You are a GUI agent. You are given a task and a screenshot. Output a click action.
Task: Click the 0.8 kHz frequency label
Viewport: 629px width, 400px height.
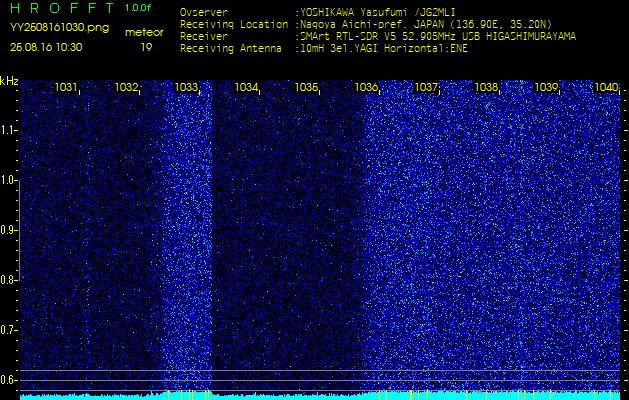(x=8, y=280)
